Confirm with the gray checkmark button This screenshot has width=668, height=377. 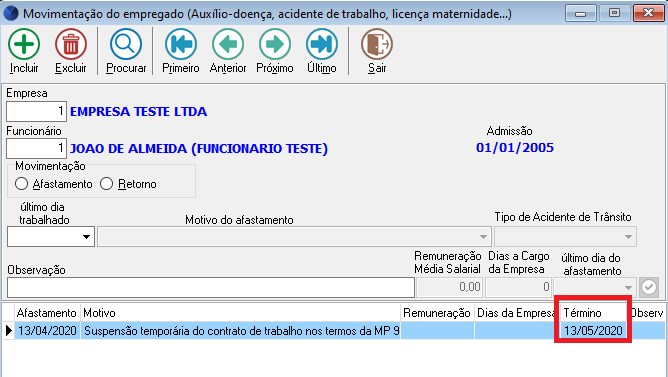point(649,287)
